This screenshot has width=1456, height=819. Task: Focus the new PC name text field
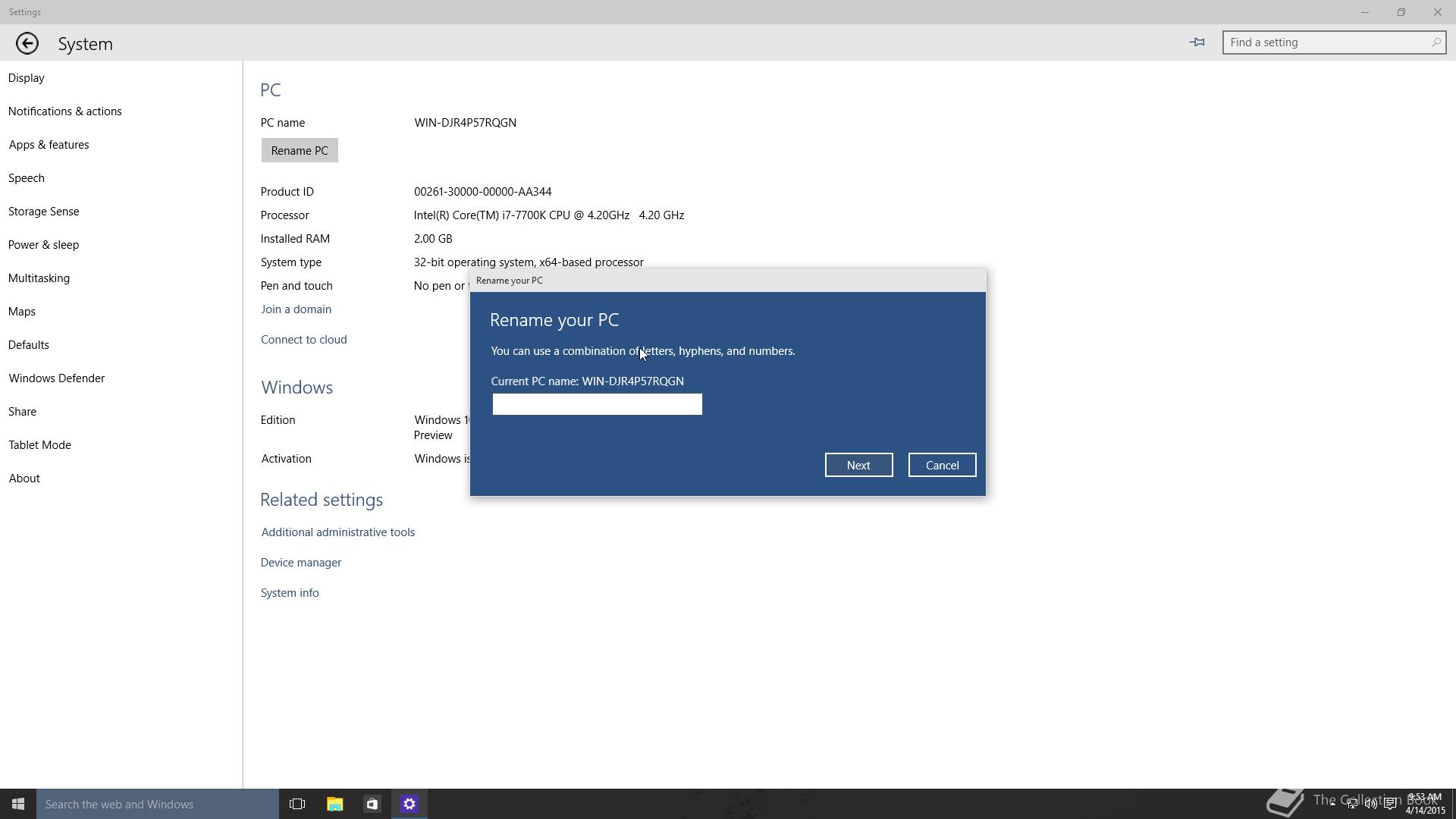click(598, 404)
